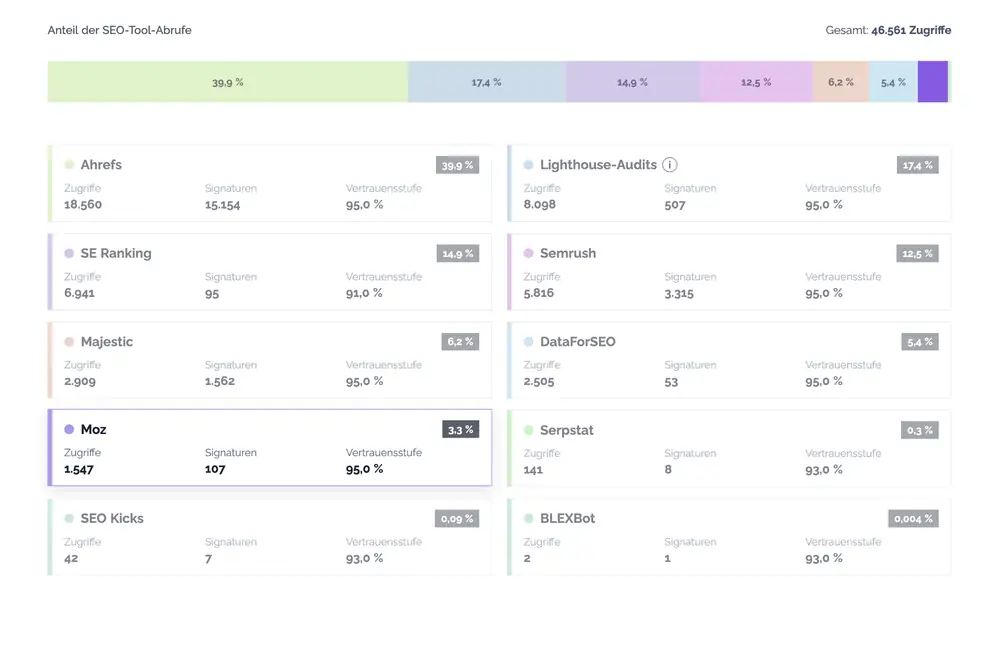Viewport: 988px width, 666px height.
Task: Click Semrush Signaturen value 3.315
Action: coord(679,293)
